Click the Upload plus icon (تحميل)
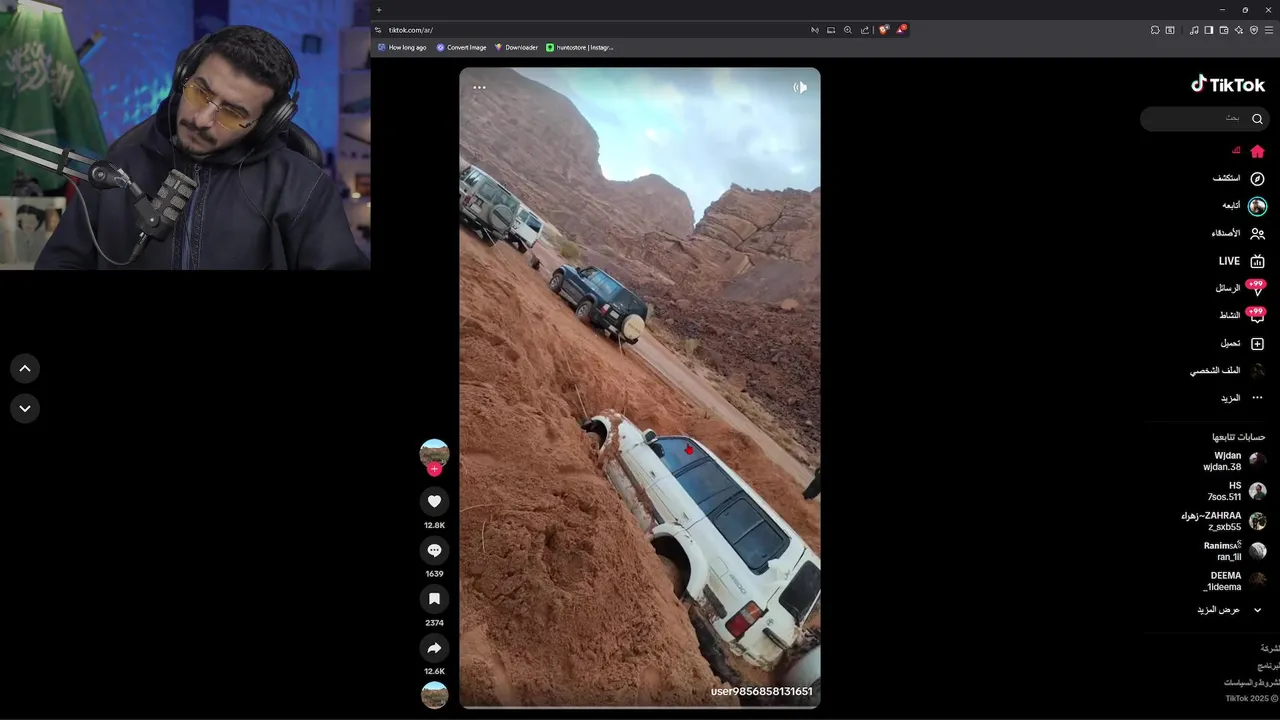Viewport: 1280px width, 720px height. [x=1257, y=344]
